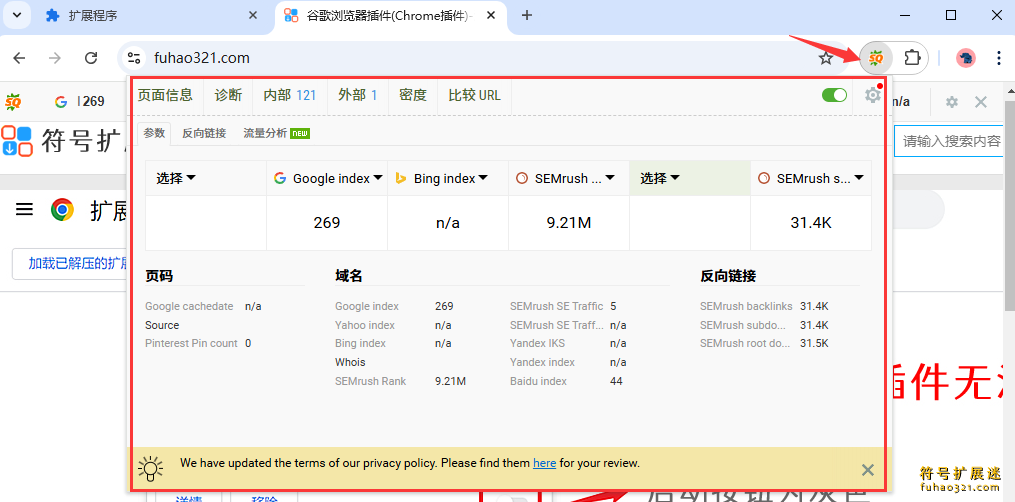Click the SEMrush SE Traffic value 5
This screenshot has width=1015, height=502.
[613, 306]
